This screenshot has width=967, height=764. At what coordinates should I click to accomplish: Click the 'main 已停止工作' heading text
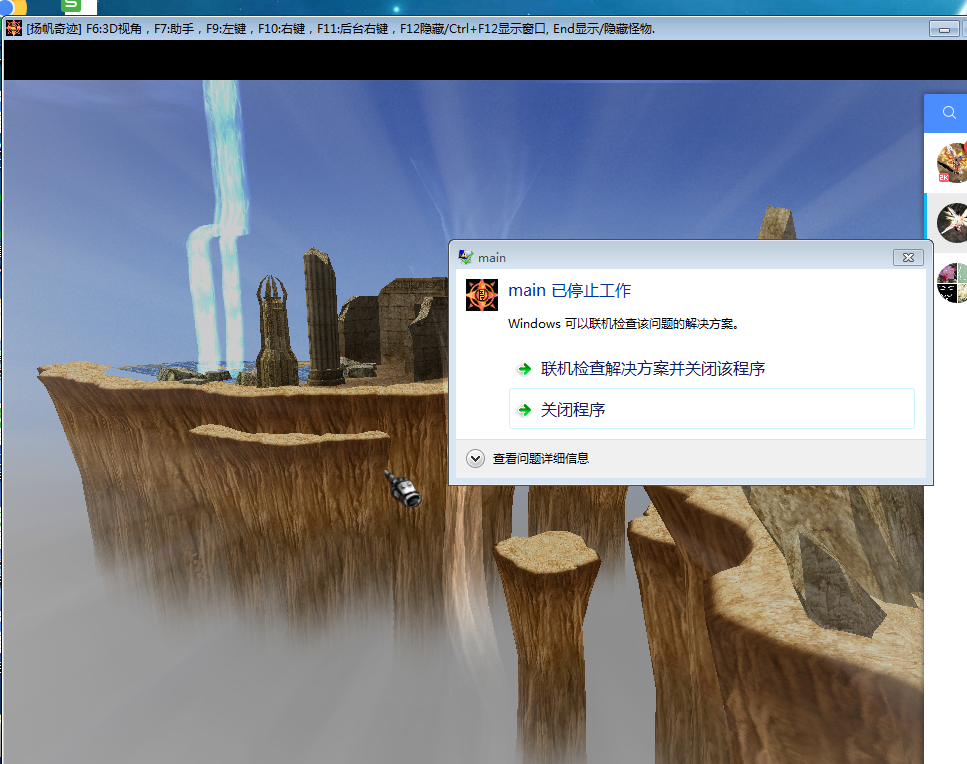click(569, 290)
